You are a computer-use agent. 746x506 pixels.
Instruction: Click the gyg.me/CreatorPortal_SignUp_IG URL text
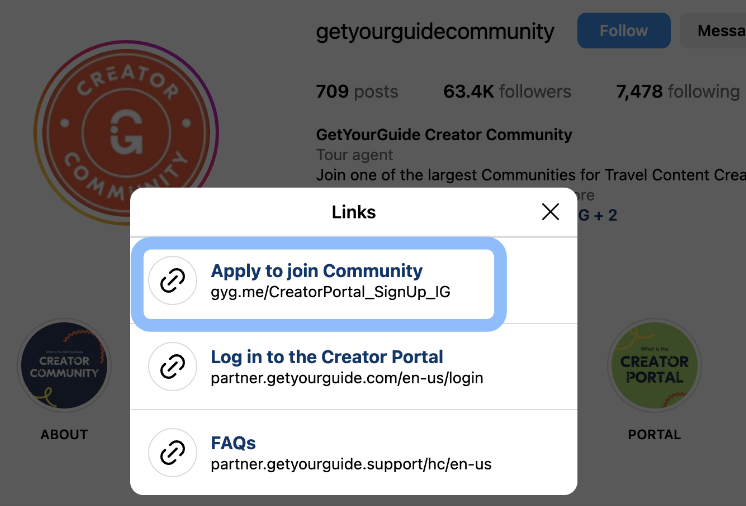330,292
